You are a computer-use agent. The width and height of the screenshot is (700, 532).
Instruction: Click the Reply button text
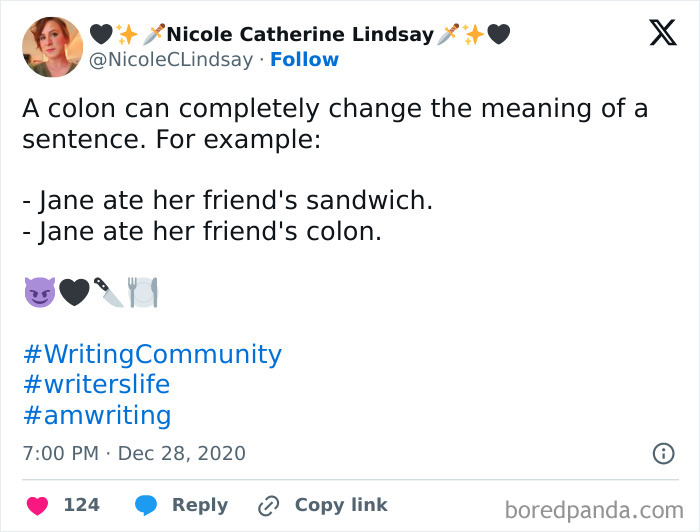pyautogui.click(x=199, y=505)
